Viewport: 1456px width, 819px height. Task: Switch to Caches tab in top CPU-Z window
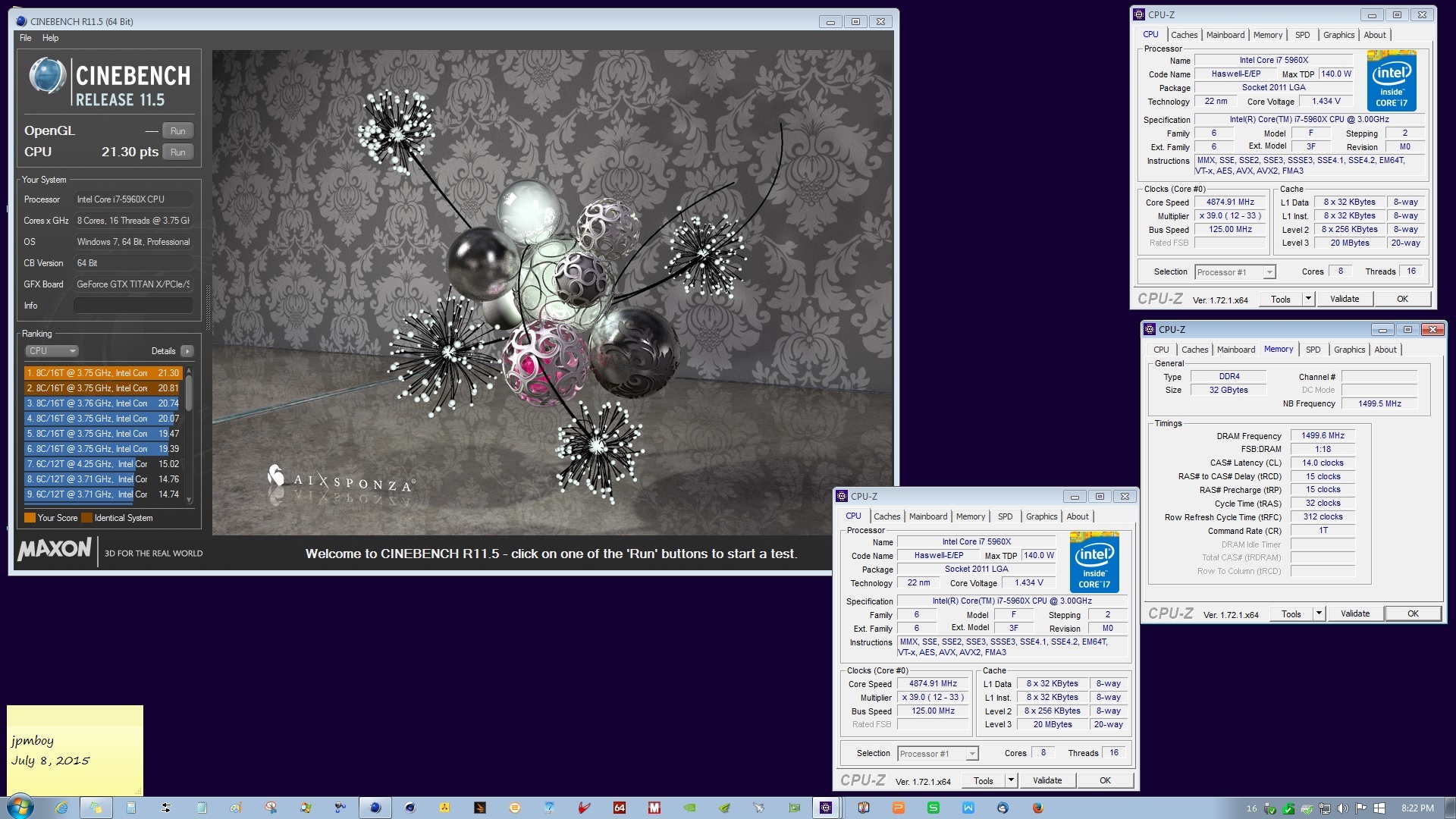[x=1184, y=35]
